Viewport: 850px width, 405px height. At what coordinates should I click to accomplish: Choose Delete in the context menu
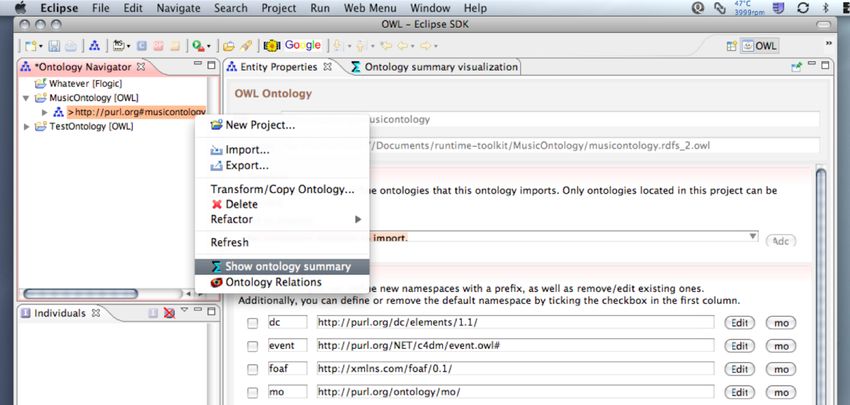pos(282,204)
